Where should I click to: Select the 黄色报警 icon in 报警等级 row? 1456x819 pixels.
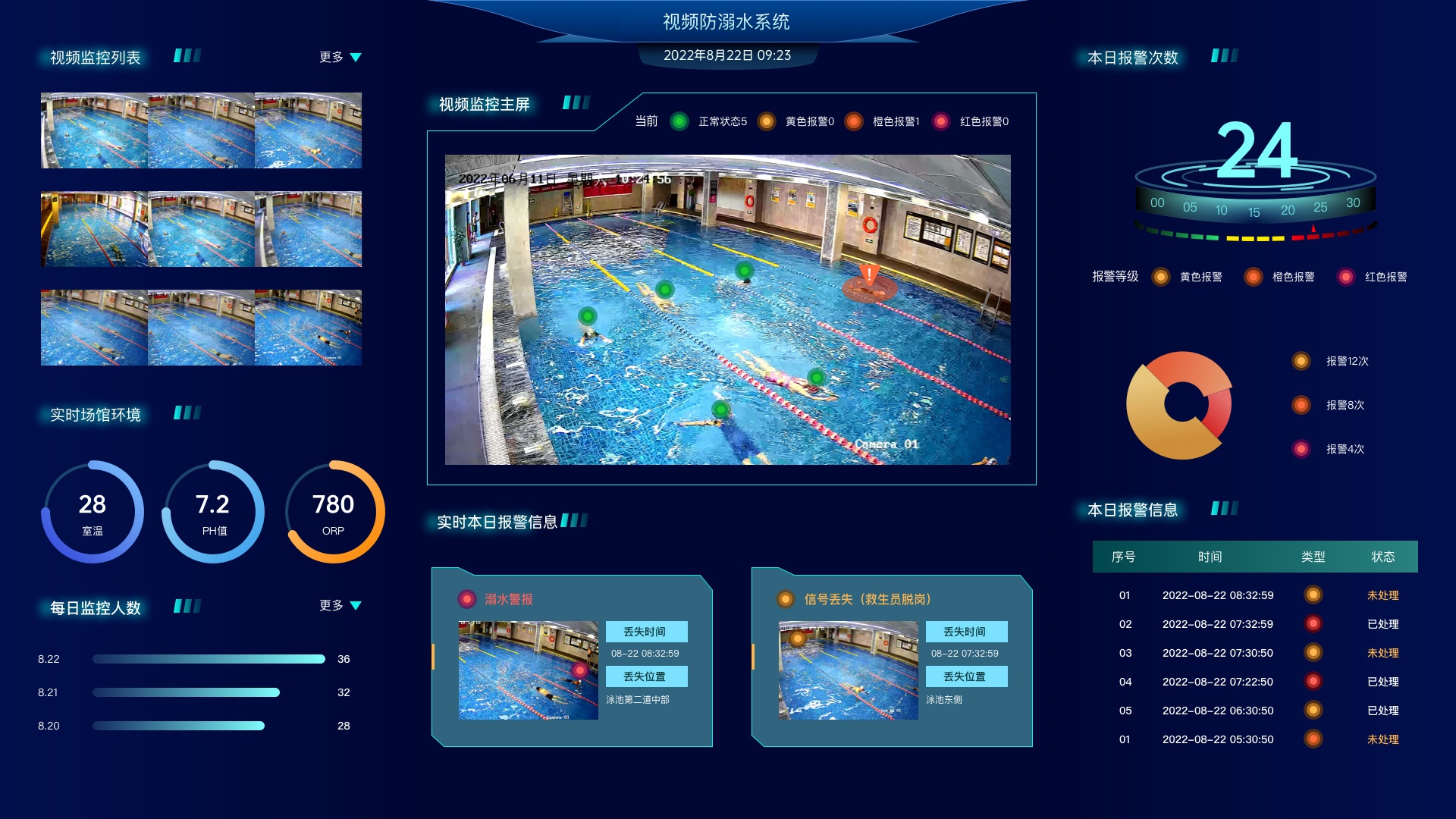1160,277
